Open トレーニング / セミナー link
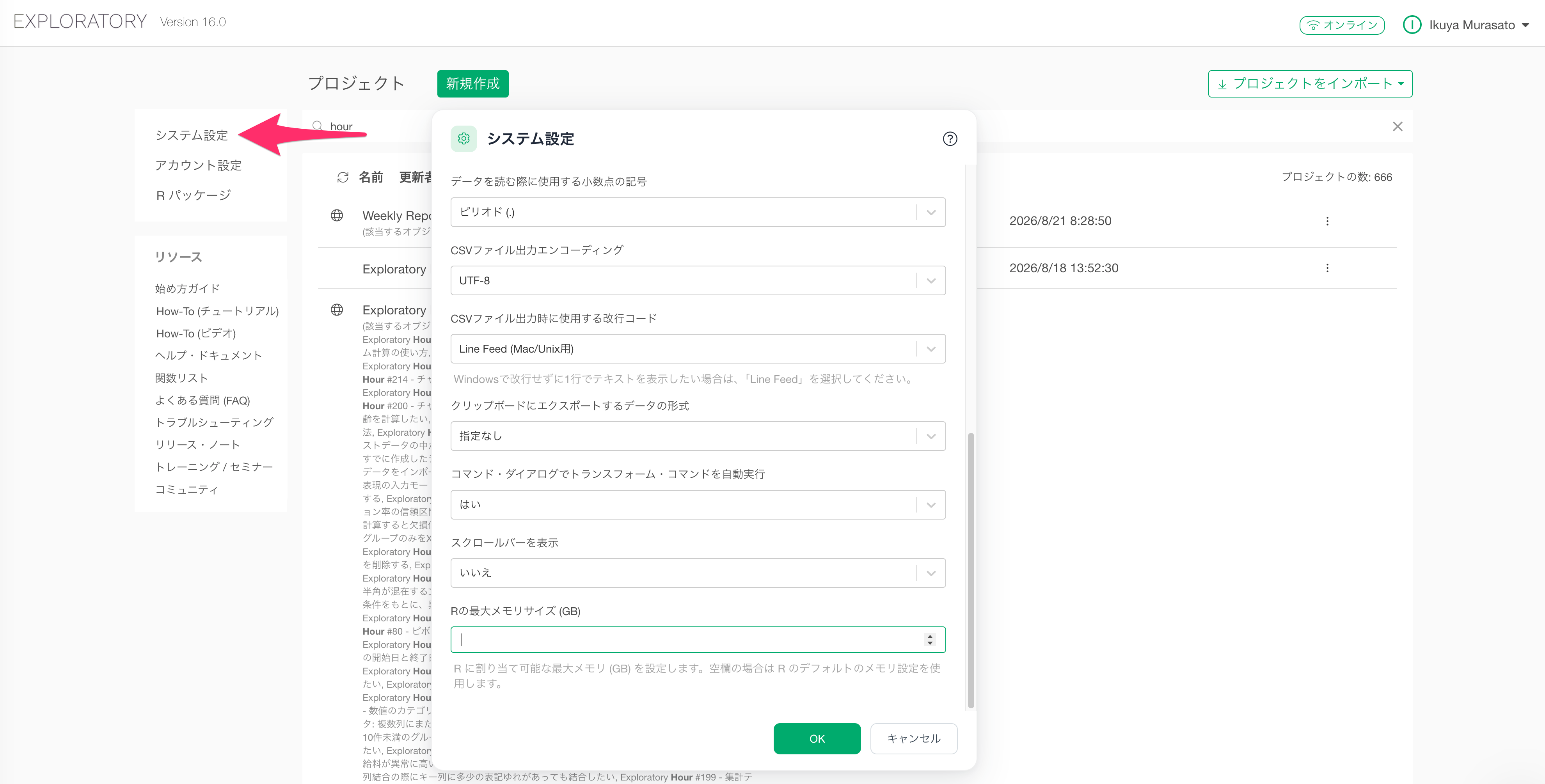This screenshot has width=1545, height=784. click(x=213, y=467)
